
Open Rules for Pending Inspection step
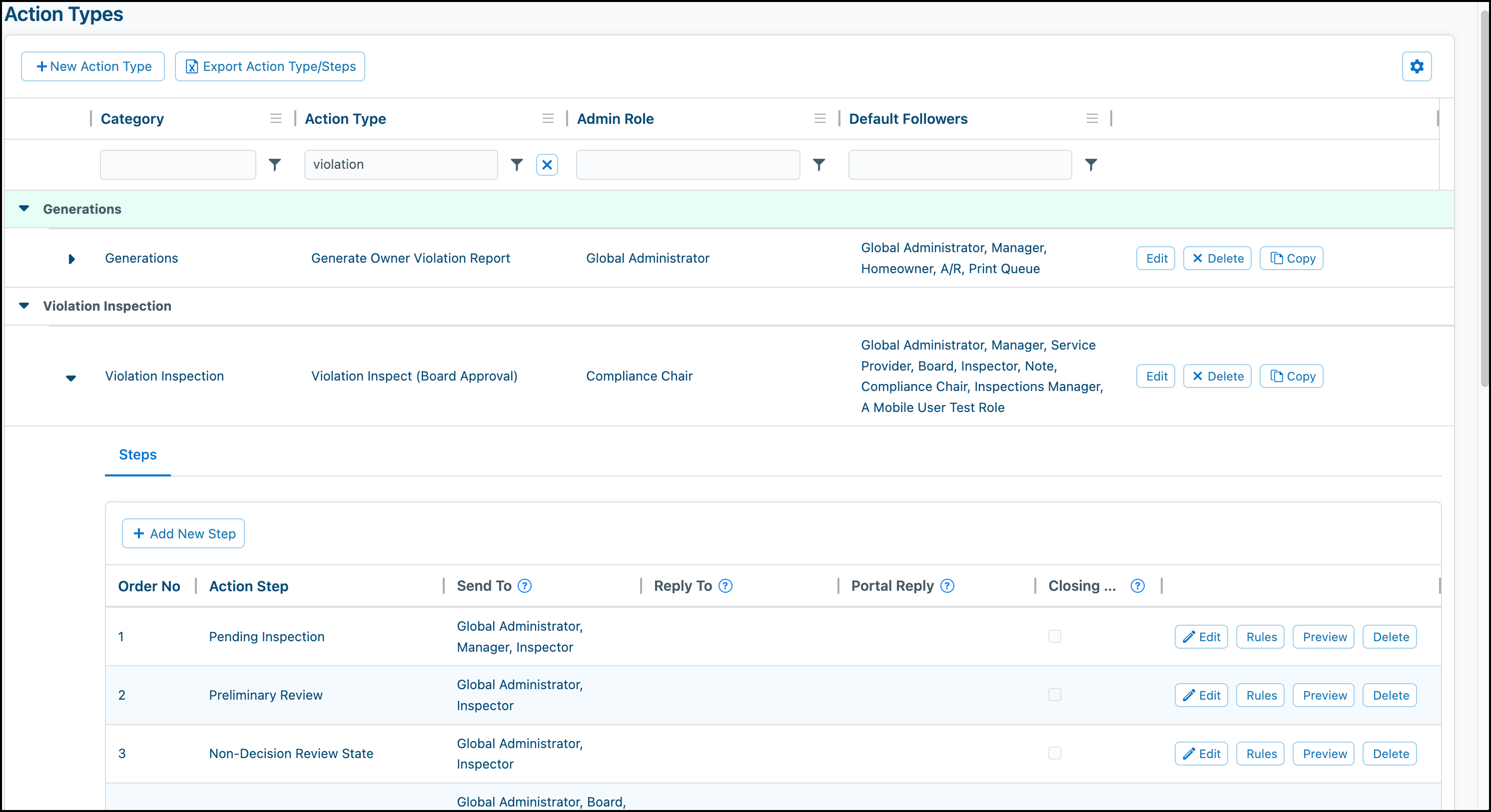pyautogui.click(x=1261, y=637)
